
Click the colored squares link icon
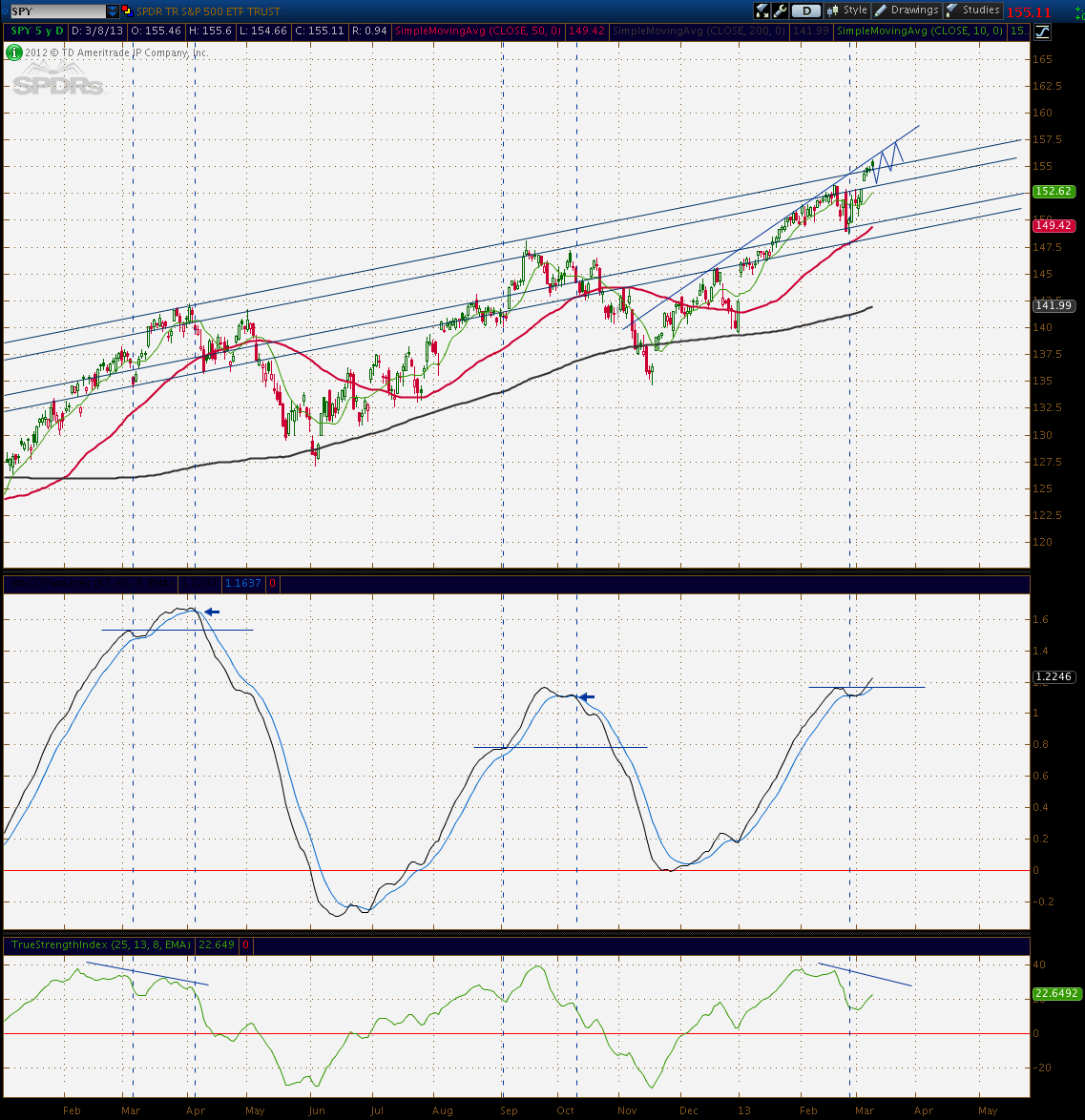pyautogui.click(x=127, y=10)
